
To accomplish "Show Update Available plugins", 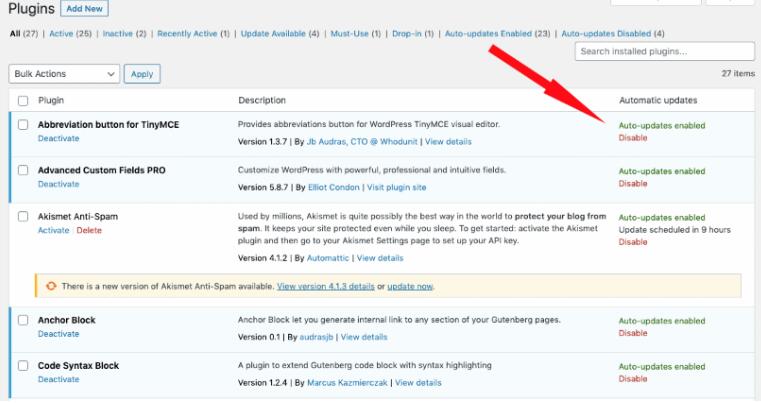I will [273, 34].
